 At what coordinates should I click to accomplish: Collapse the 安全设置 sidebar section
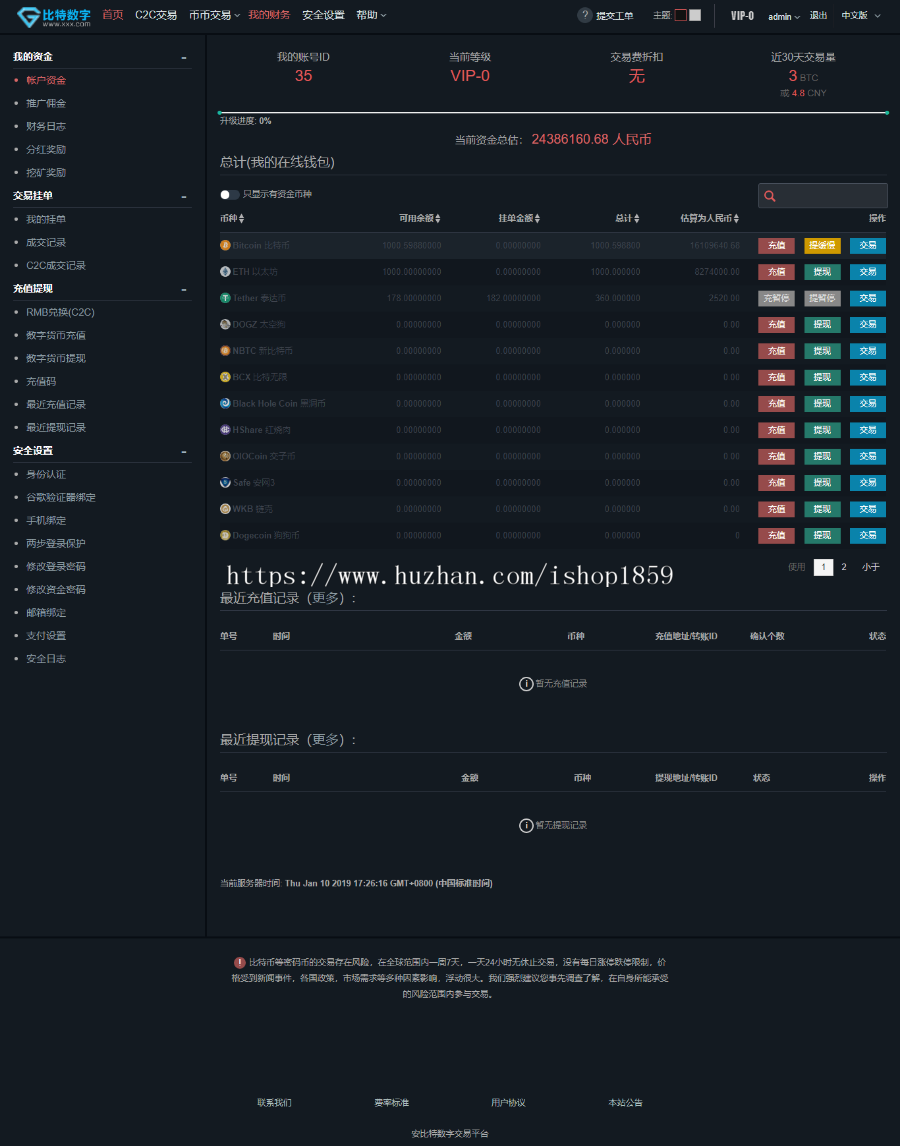pos(184,451)
